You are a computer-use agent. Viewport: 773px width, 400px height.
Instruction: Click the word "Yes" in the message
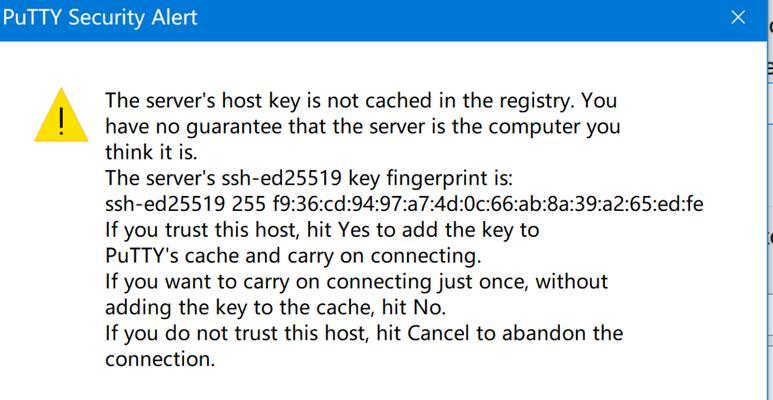click(x=352, y=230)
